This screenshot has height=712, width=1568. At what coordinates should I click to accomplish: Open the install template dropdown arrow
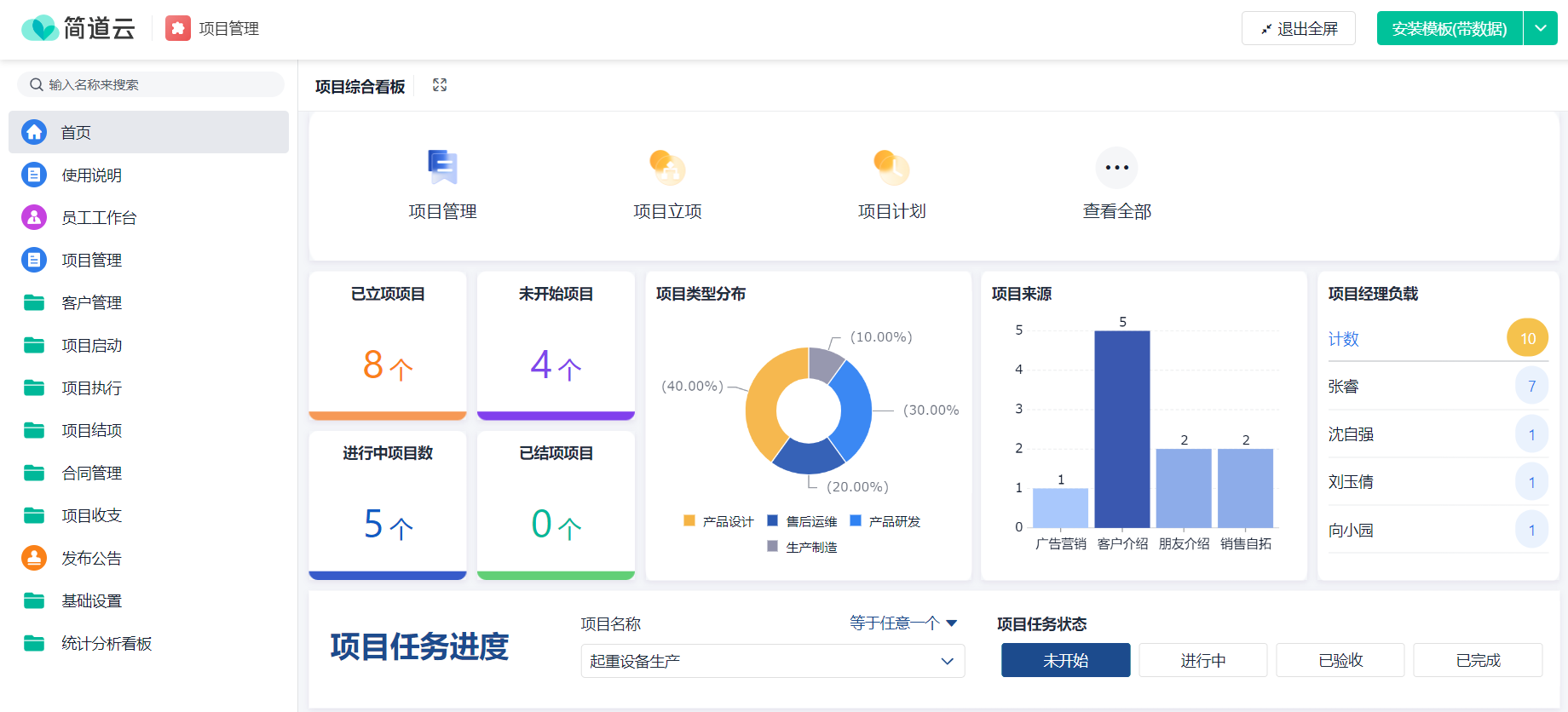click(1541, 28)
